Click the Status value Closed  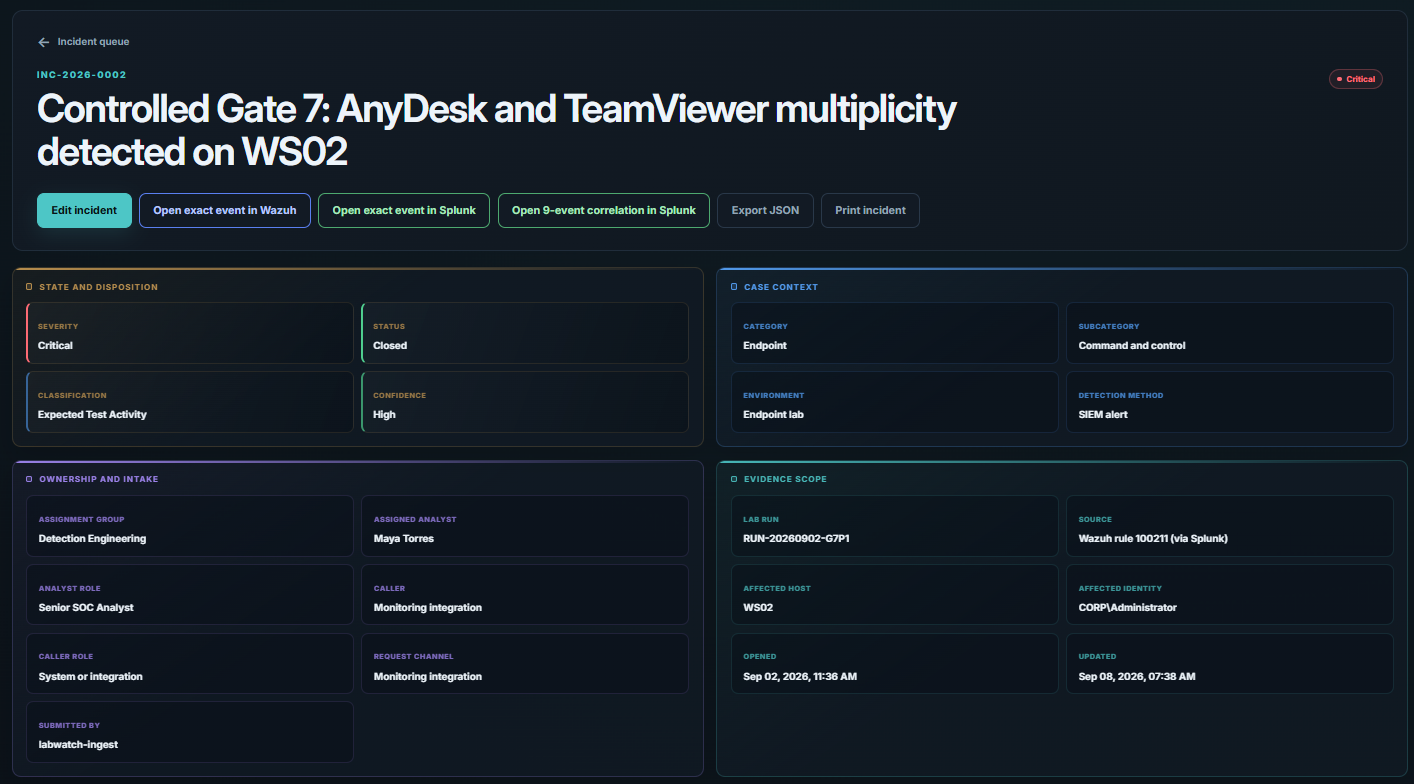point(390,345)
